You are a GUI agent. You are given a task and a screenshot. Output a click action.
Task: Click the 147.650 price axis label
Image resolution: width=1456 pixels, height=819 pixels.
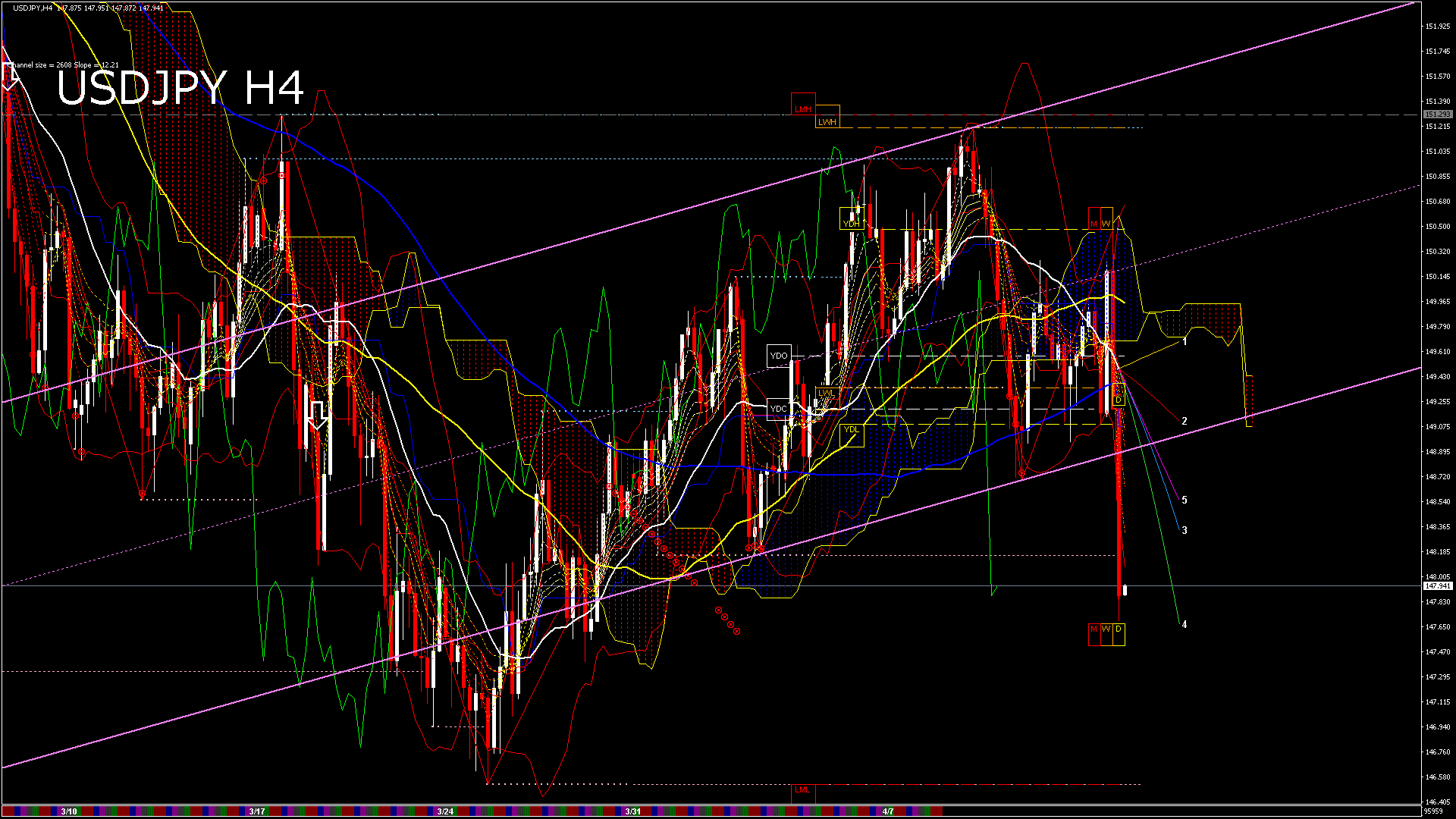pyautogui.click(x=1438, y=627)
